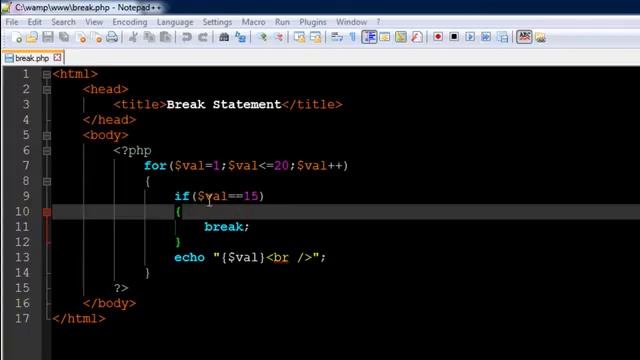Viewport: 640px width, 360px height.
Task: Close the break.php tab with its X
Action: 58,58
